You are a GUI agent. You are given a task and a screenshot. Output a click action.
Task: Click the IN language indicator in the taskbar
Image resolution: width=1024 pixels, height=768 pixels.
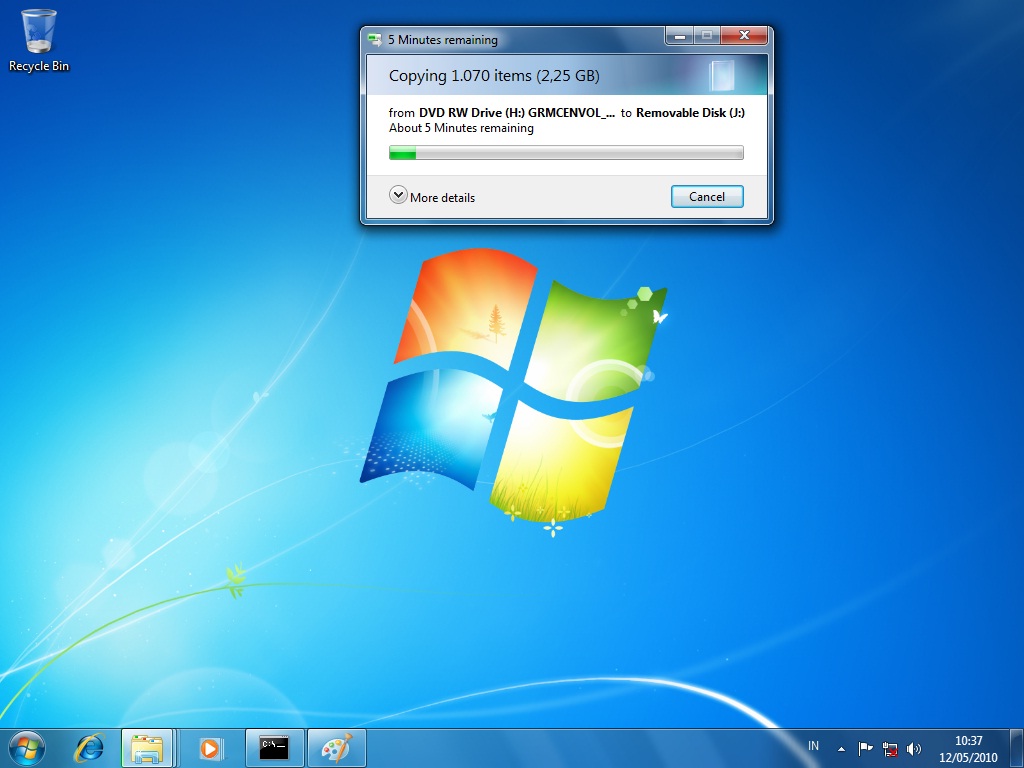click(x=813, y=746)
